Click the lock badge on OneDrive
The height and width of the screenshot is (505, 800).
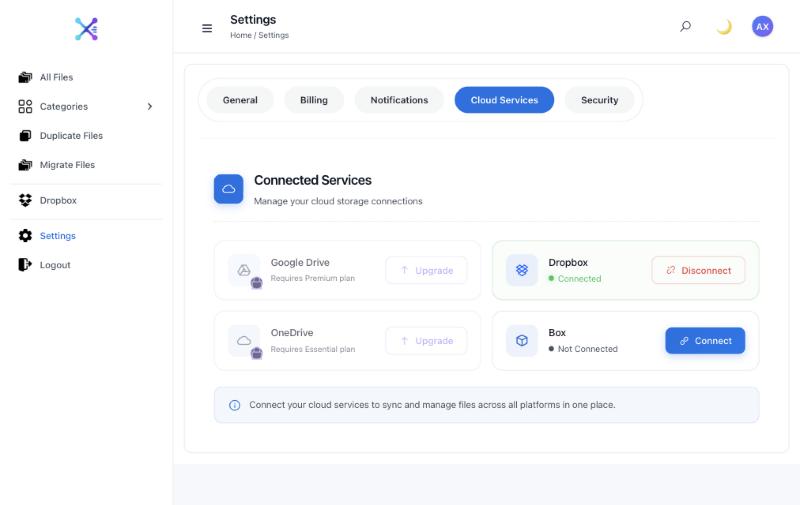[x=257, y=352]
